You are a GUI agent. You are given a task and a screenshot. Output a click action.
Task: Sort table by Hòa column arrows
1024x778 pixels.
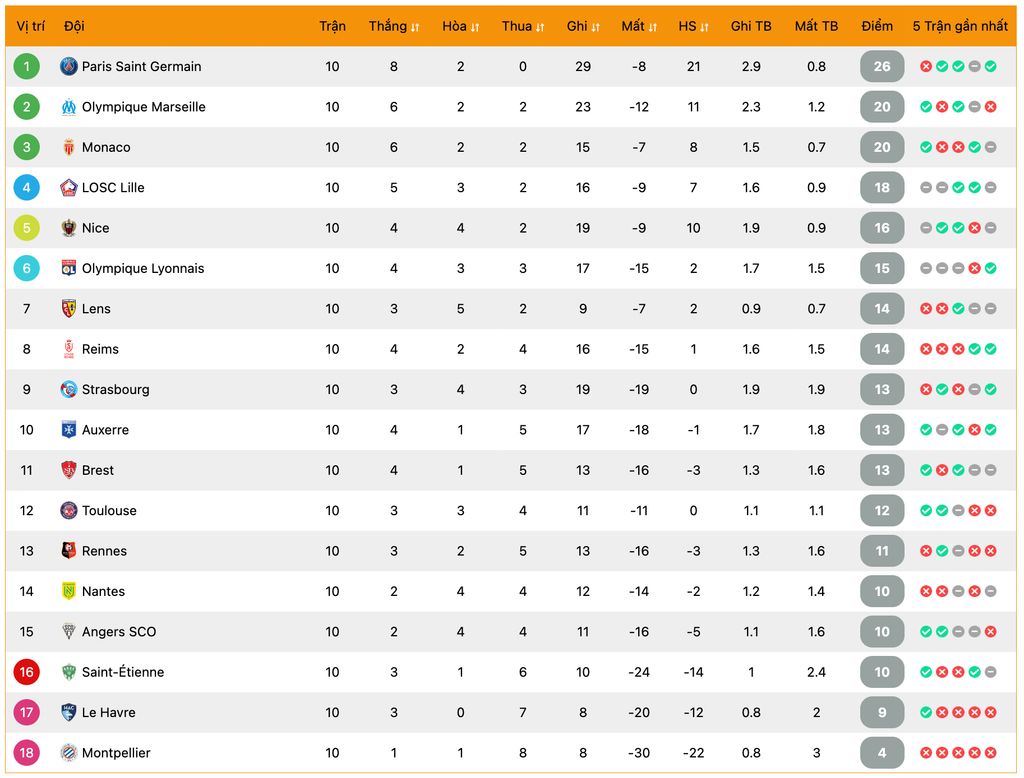point(475,27)
